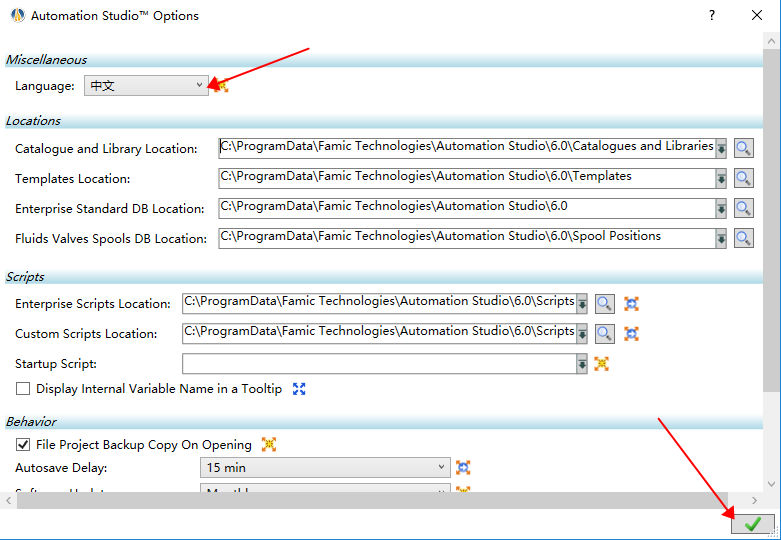Click the vertical scrollbar up arrow
The height and width of the screenshot is (540, 781).
tap(772, 41)
